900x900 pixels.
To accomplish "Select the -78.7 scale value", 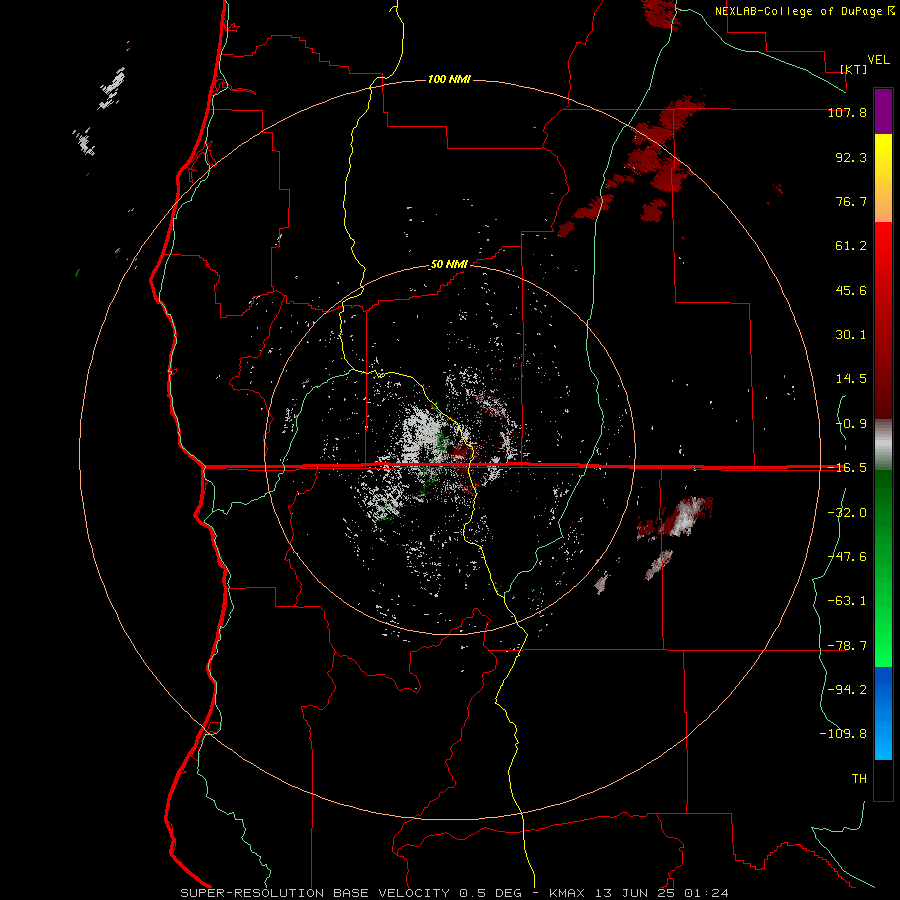I will click(847, 646).
